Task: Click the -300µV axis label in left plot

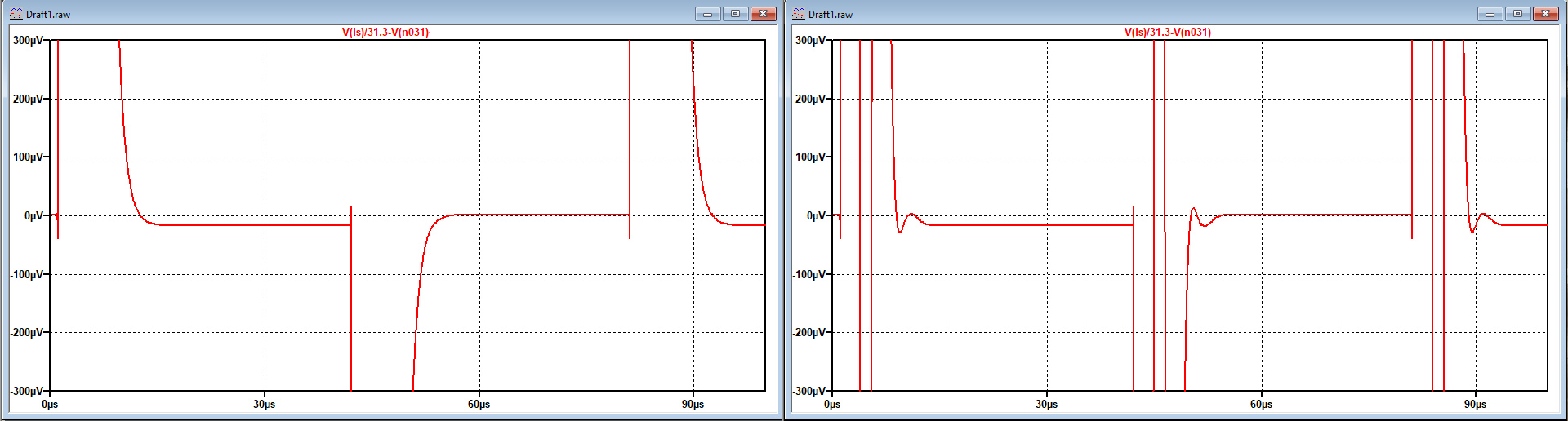Action: tap(26, 391)
